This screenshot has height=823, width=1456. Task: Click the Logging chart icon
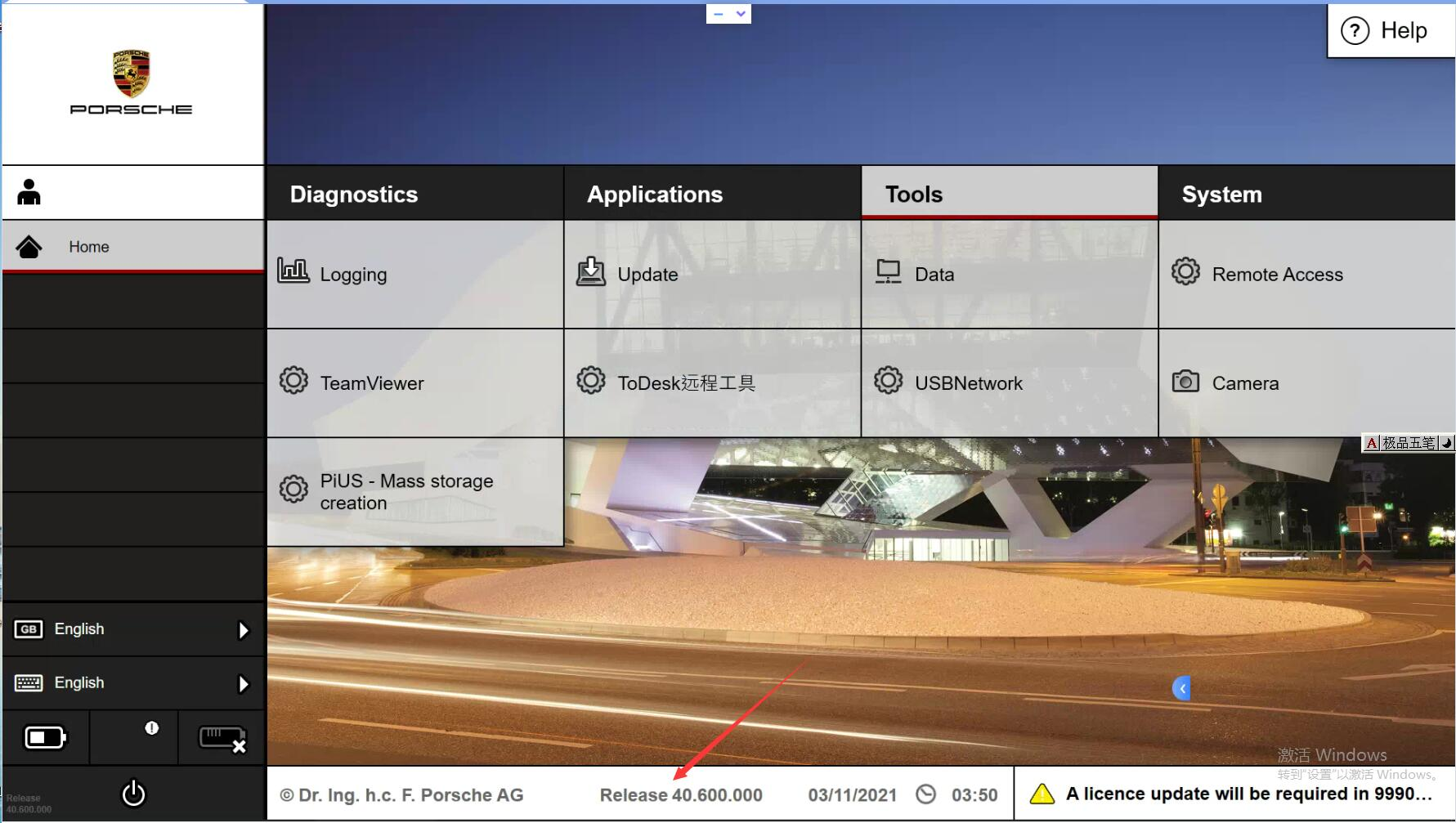pyautogui.click(x=293, y=271)
